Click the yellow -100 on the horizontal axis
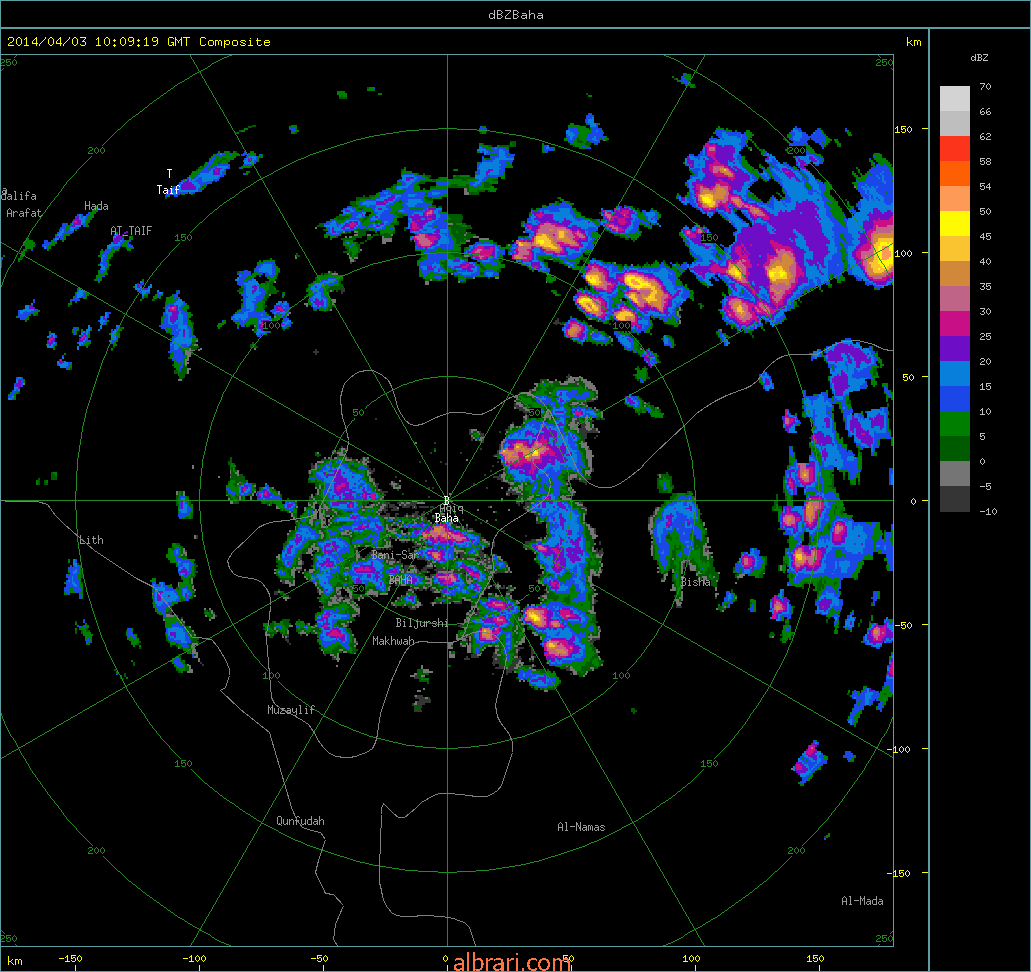The width and height of the screenshot is (1031, 972). (x=194, y=958)
